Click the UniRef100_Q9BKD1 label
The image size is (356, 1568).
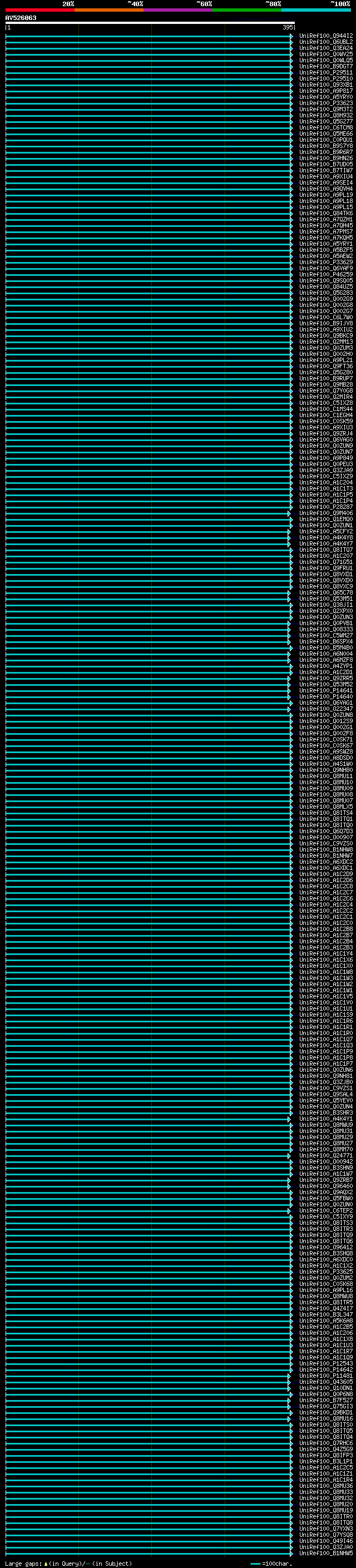tap(326, 1412)
